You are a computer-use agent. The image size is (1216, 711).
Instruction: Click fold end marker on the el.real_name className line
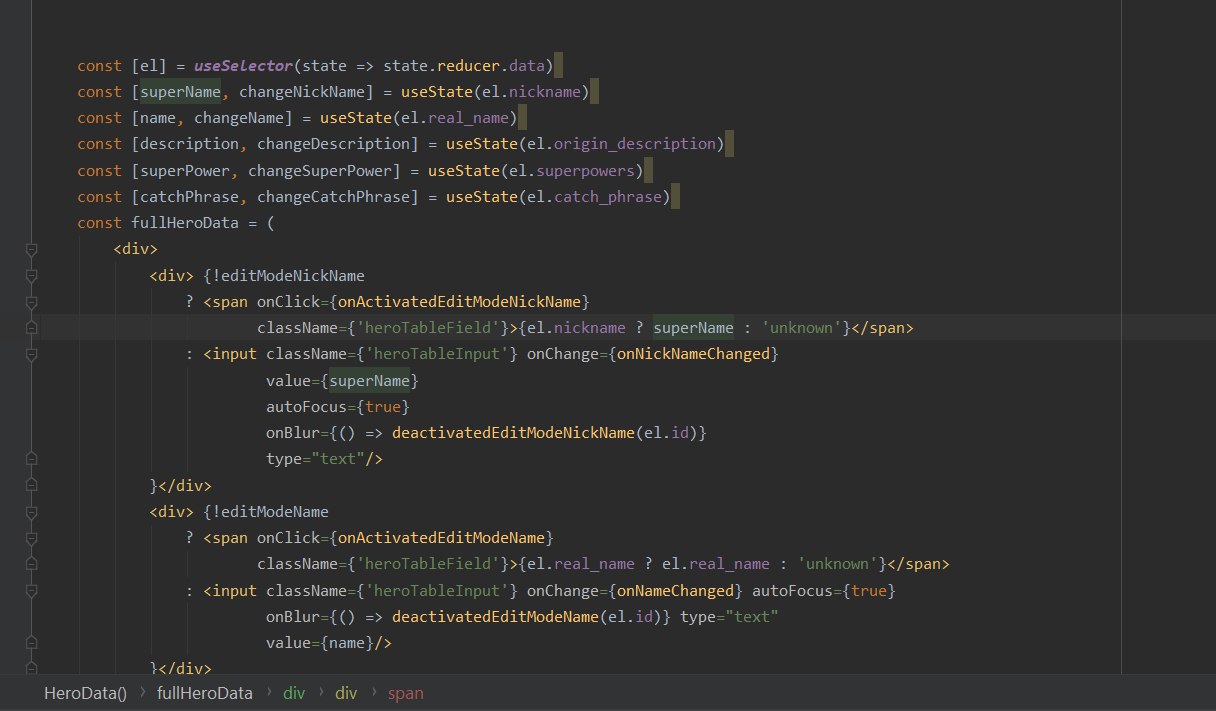coord(31,564)
